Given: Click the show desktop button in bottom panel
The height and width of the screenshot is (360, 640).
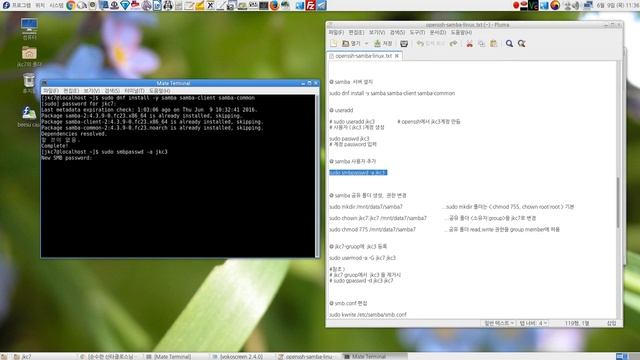Looking at the screenshot, I should (4, 356).
